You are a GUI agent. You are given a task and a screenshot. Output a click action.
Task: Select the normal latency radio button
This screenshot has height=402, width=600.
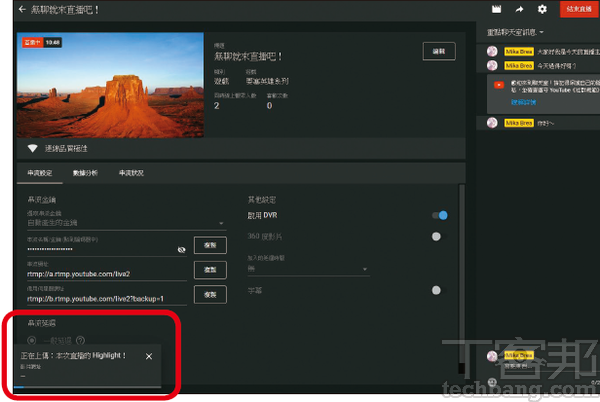32,340
